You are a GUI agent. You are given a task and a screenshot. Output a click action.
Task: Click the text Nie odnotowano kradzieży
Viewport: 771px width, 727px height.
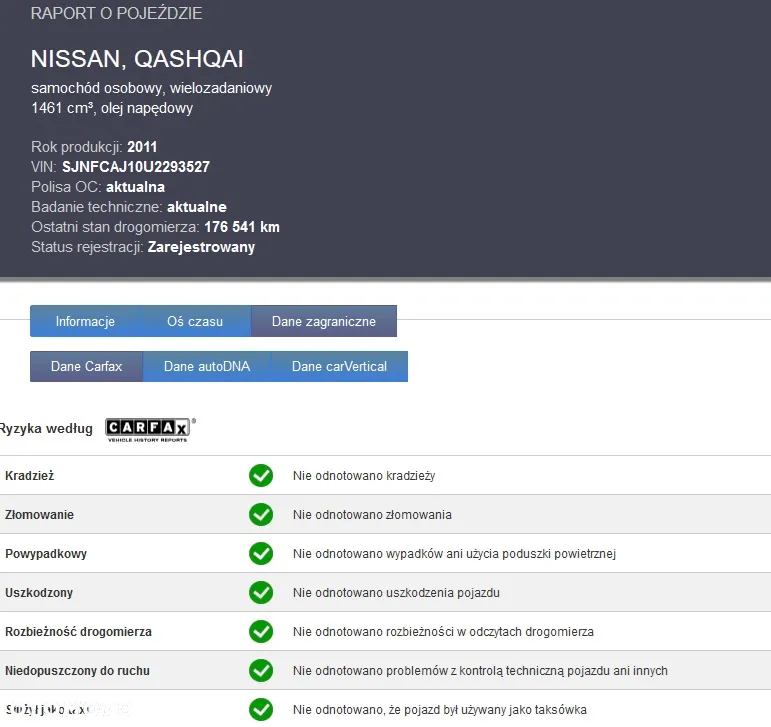pyautogui.click(x=364, y=475)
